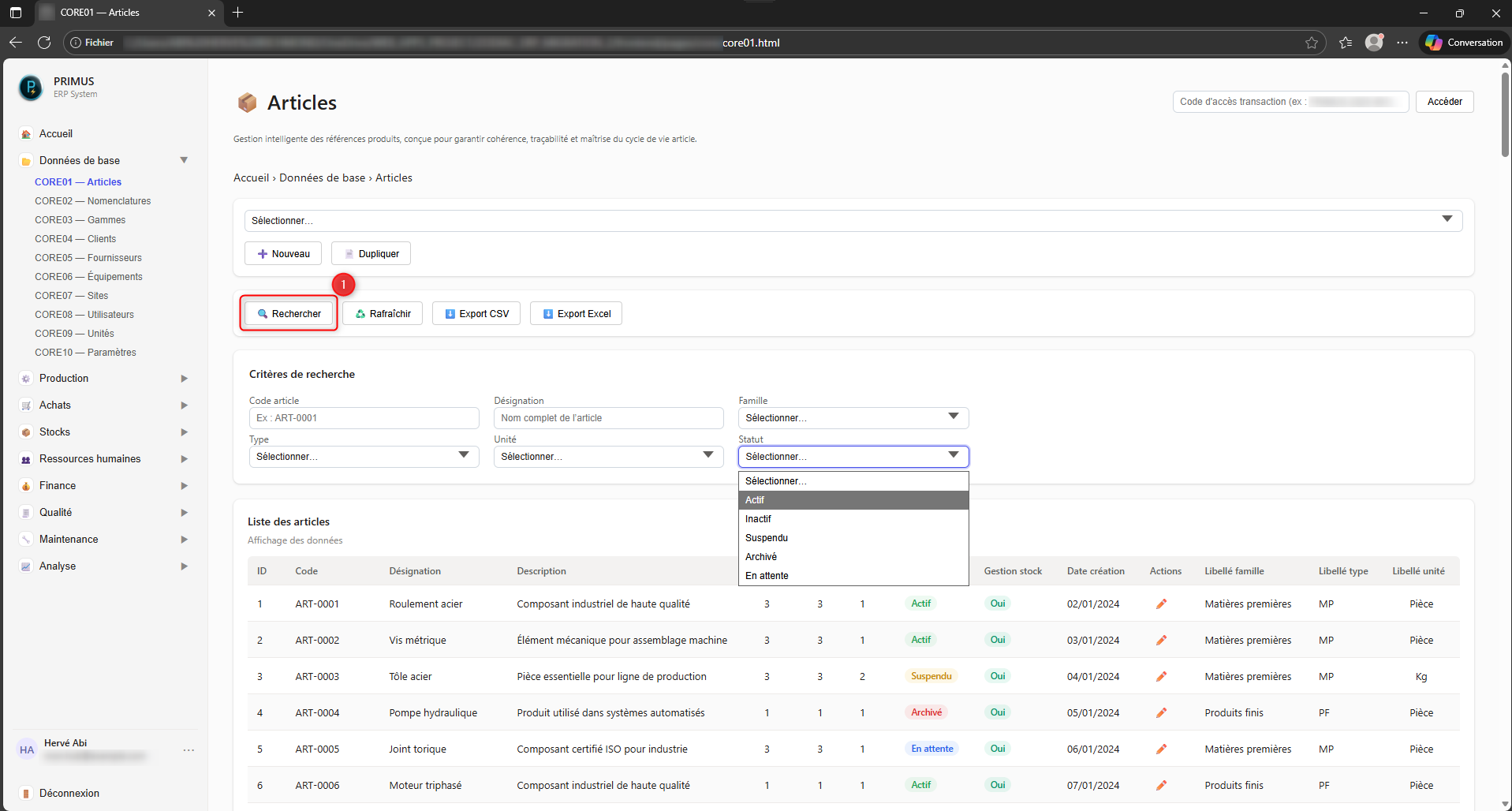Click the PRIMUS logo icon
Viewport: 1512px width, 811px height.
(31, 88)
